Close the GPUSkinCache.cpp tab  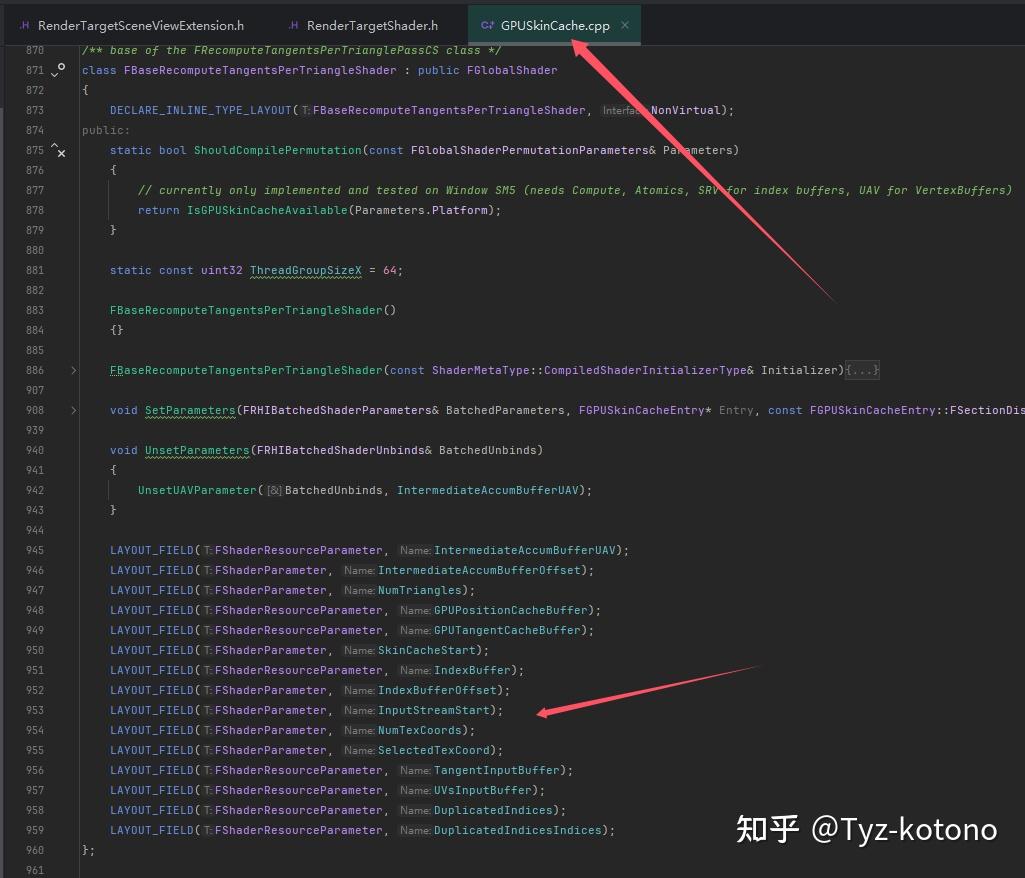(x=625, y=24)
